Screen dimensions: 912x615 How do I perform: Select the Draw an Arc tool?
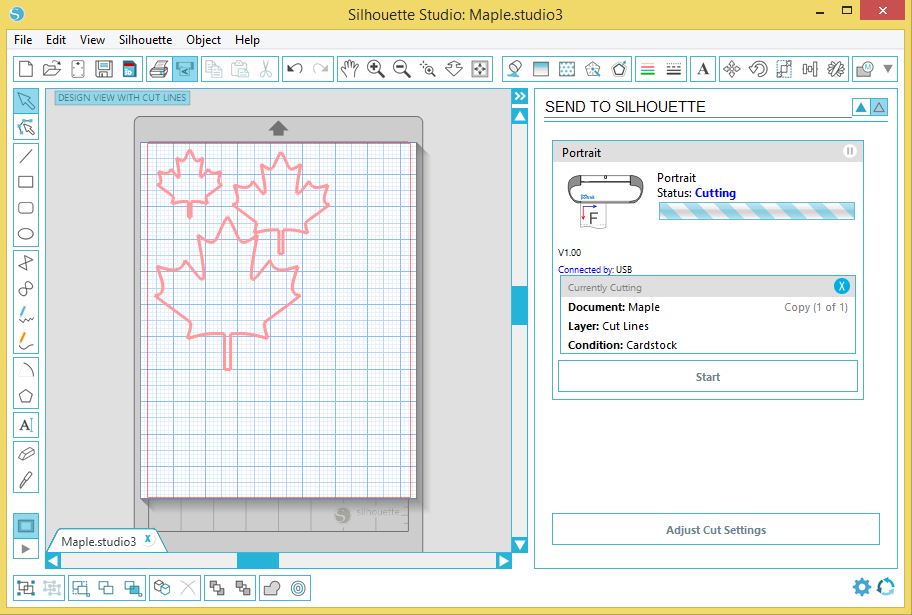(26, 369)
